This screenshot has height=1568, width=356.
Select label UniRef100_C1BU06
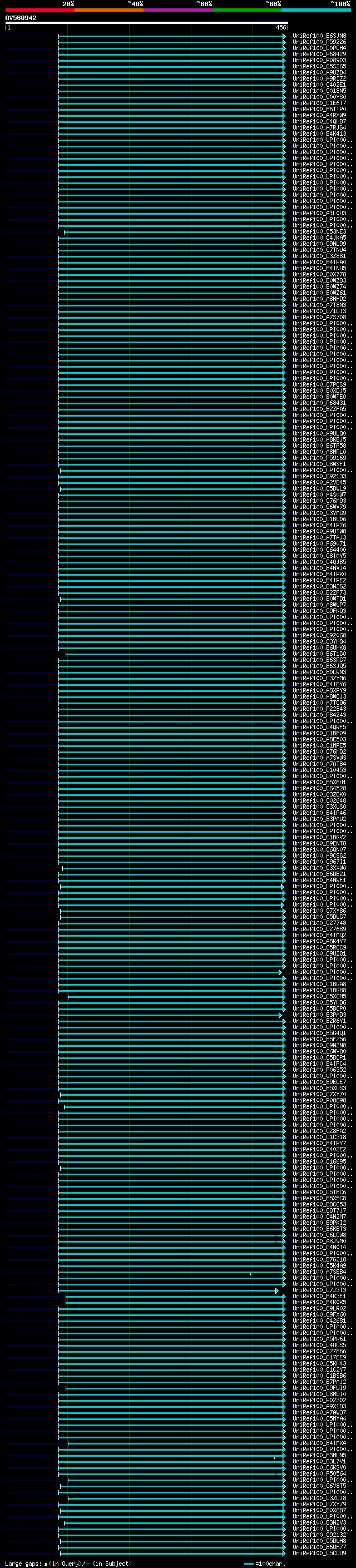point(319,519)
